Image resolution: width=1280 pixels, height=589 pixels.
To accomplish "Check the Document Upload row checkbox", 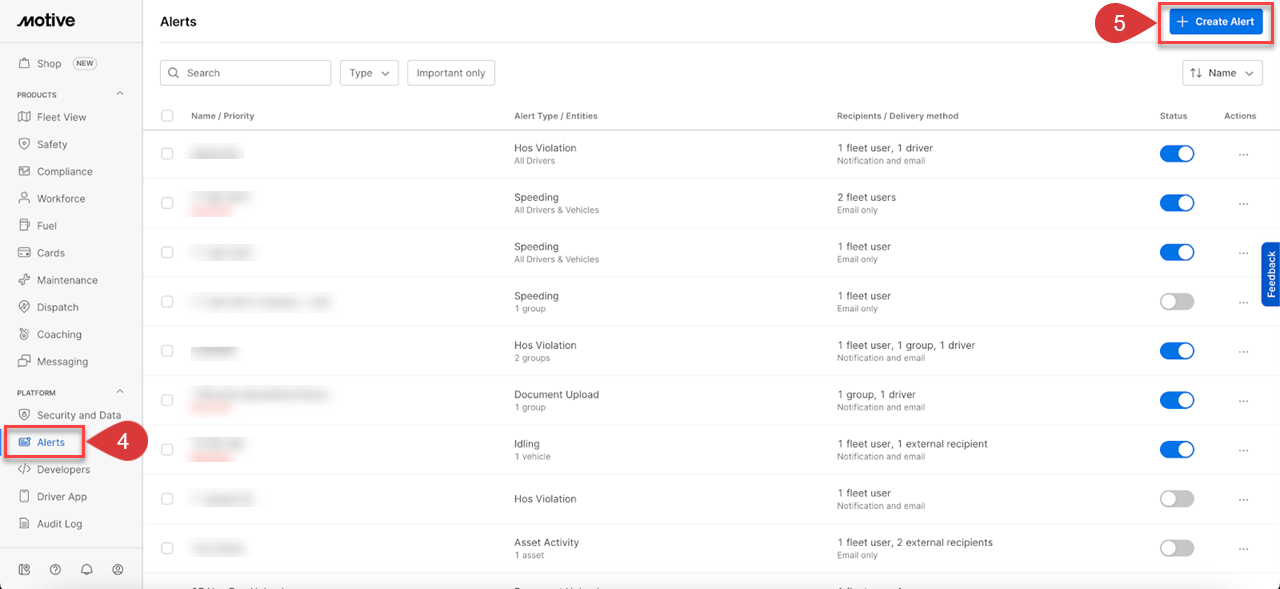I will click(167, 400).
